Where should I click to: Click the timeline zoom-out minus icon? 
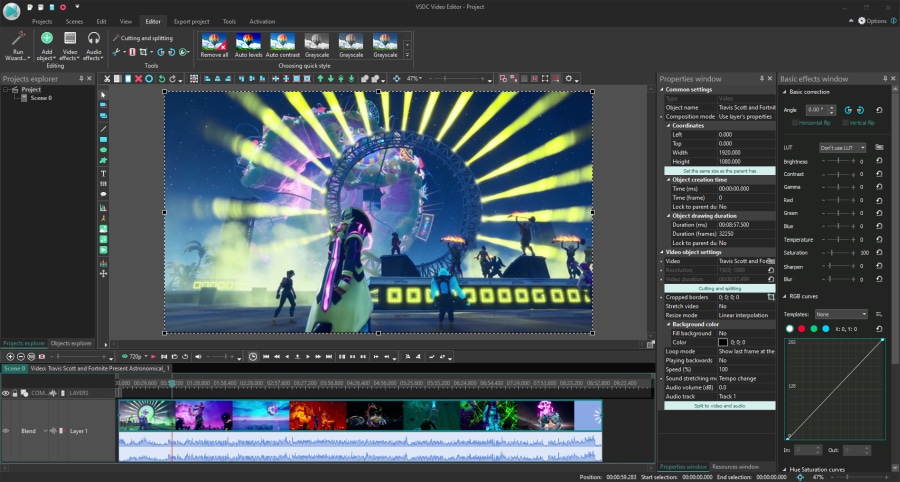click(21, 356)
